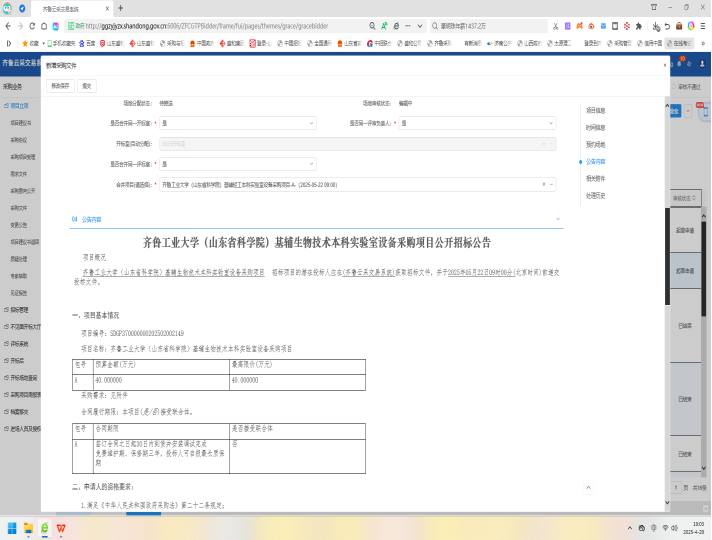Viewport: 712px width, 540px height.
Task: Click the 审核状态 column header
Action: 686,198
